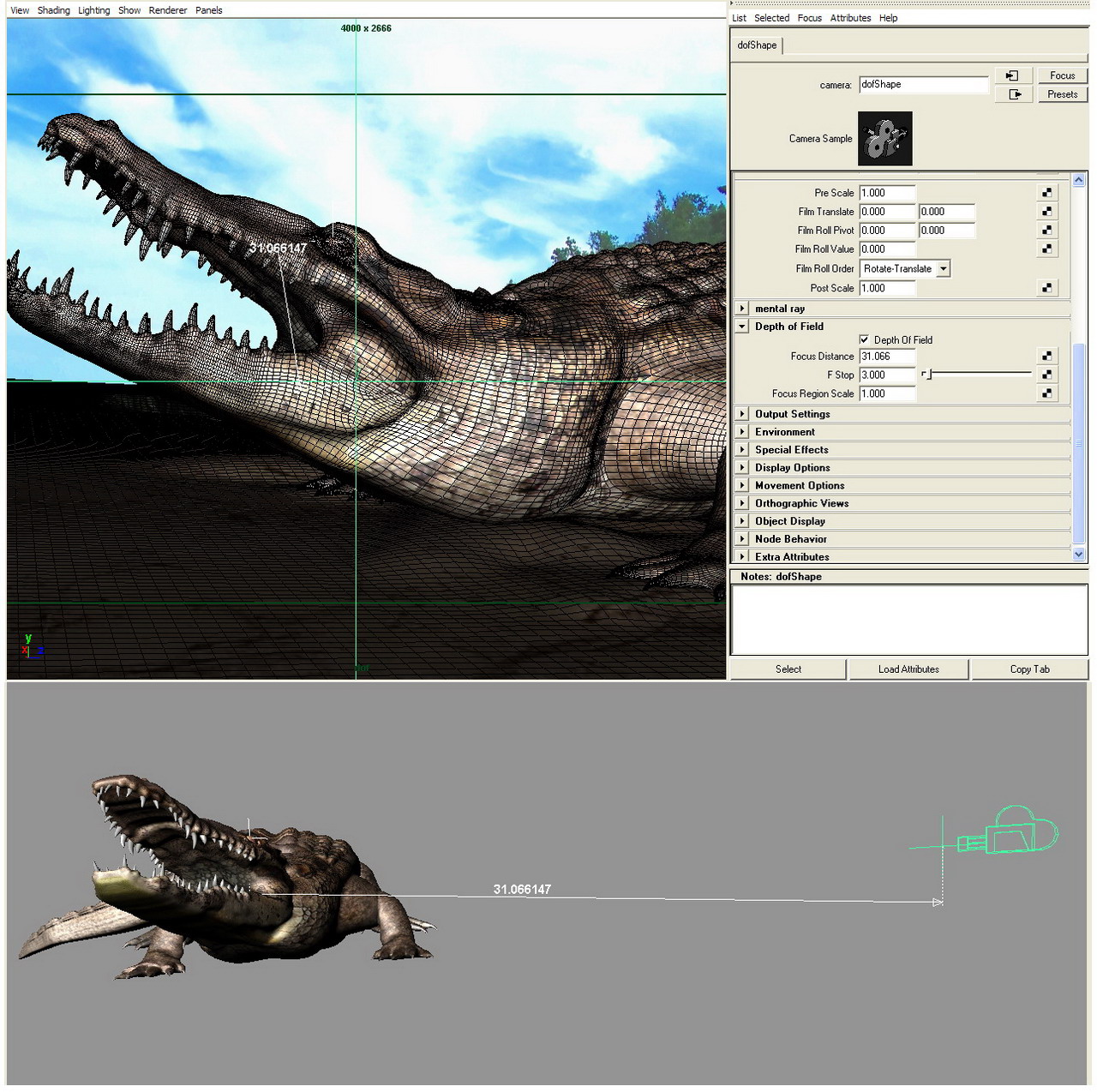Click map button beside Film Roll Value
1097x1092 pixels.
click(1046, 249)
